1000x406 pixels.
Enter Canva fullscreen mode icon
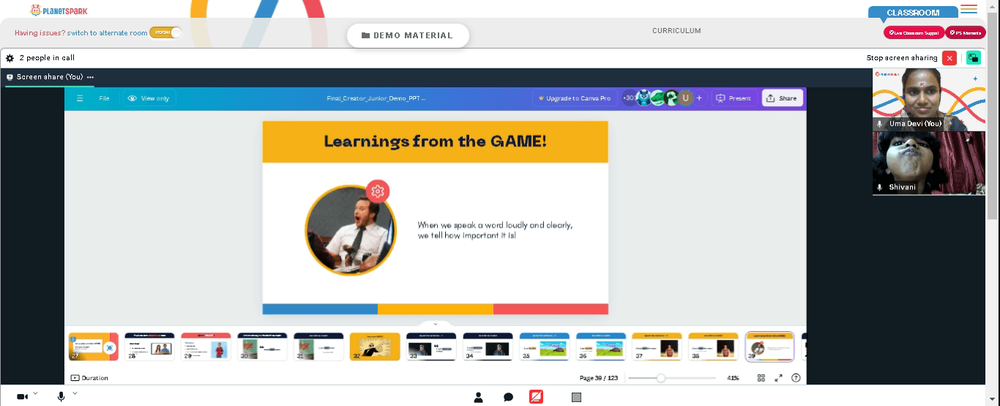point(778,378)
